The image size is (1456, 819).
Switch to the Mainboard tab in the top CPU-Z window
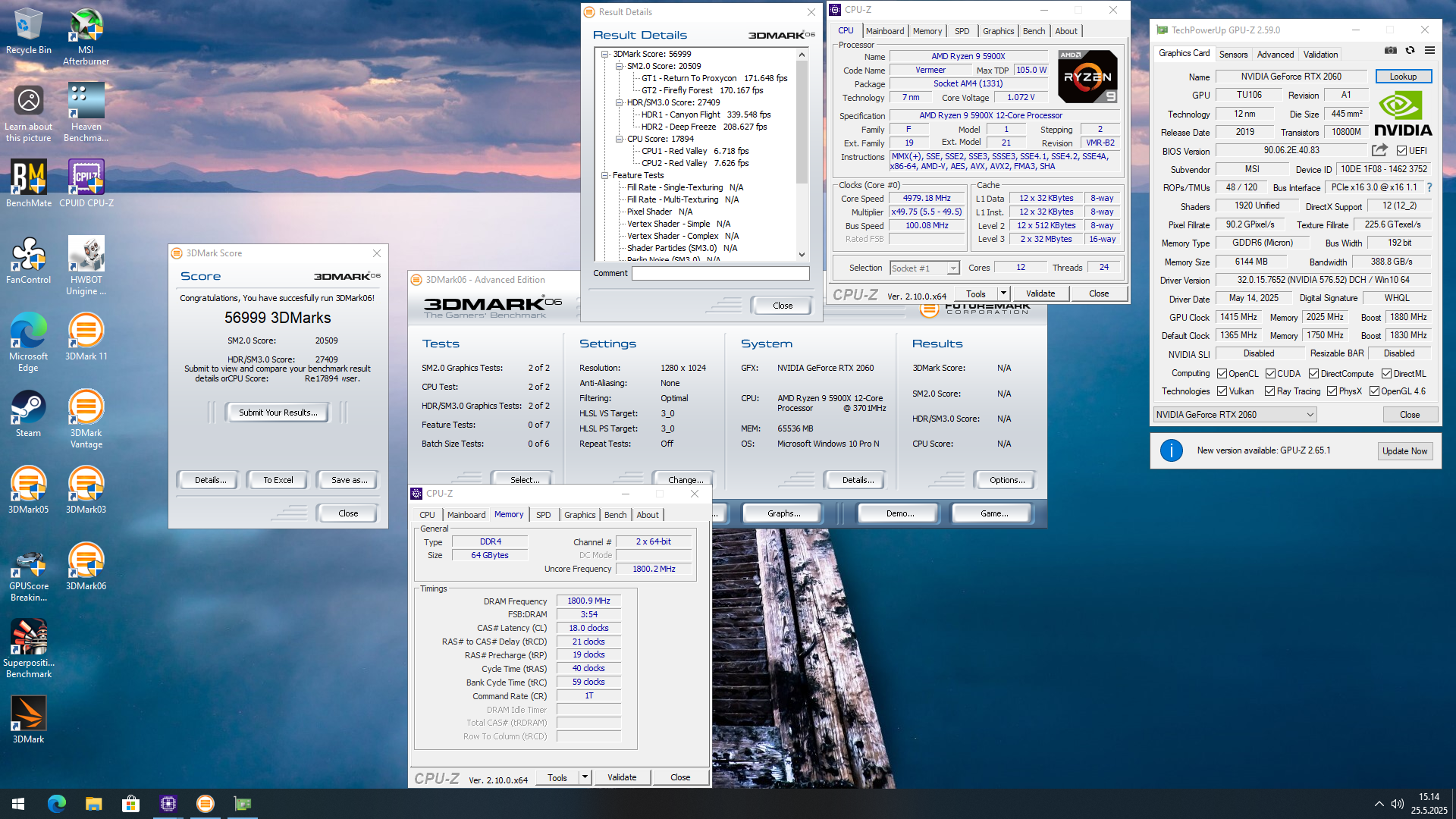point(885,31)
